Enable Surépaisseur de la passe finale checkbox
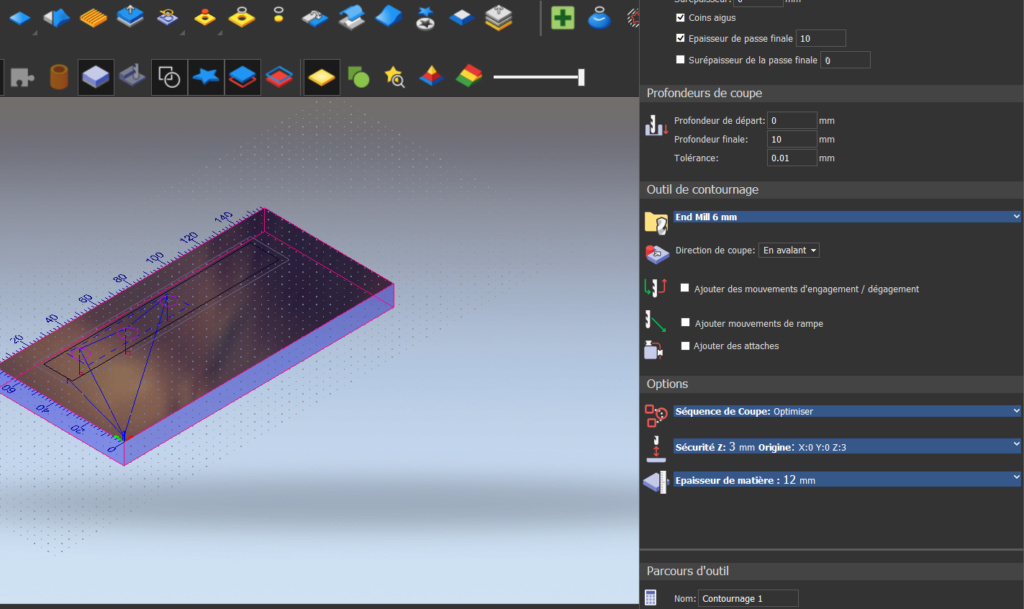Image resolution: width=1024 pixels, height=609 pixels. click(x=680, y=59)
